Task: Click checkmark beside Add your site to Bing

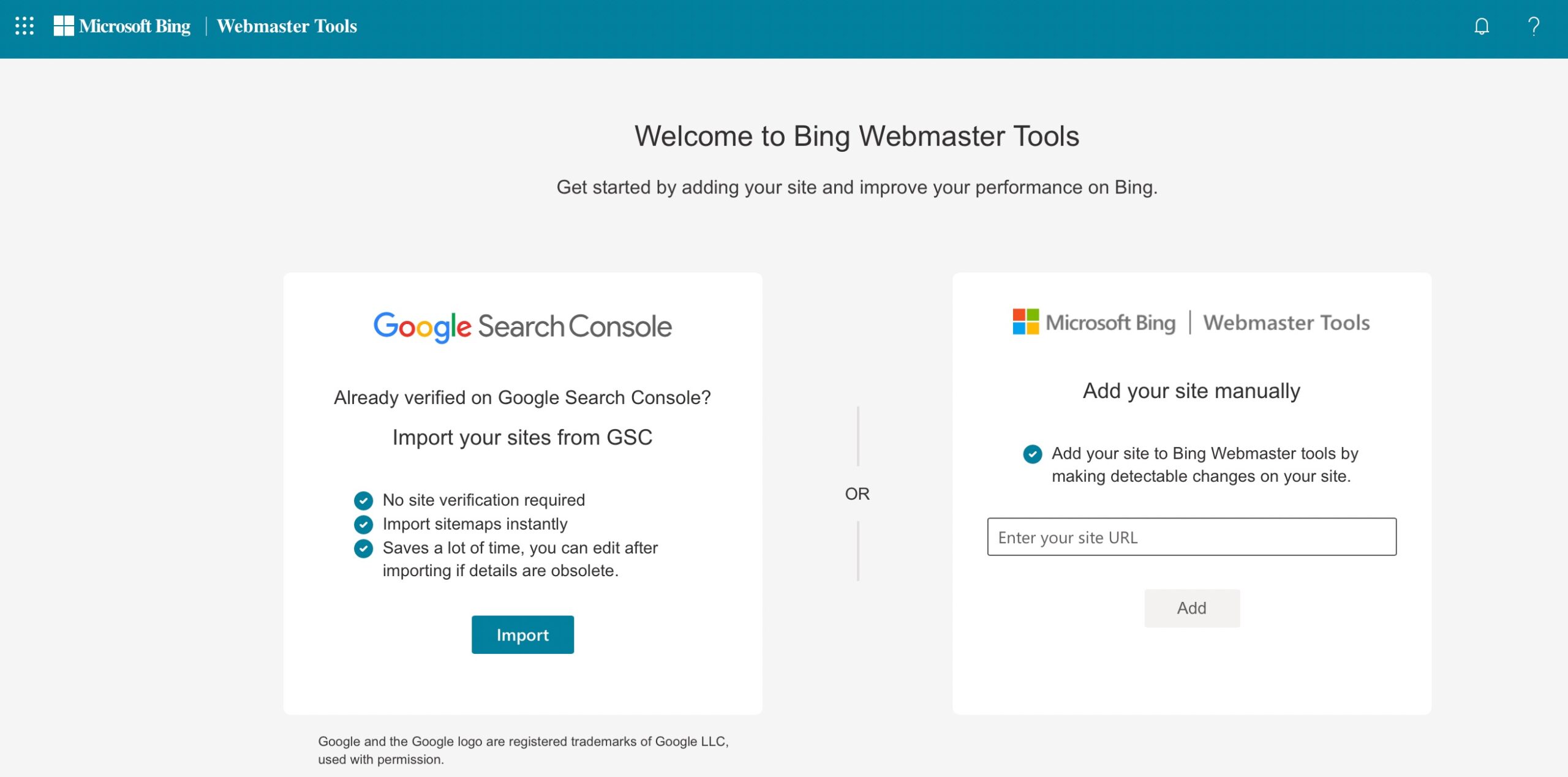Action: tap(1032, 454)
